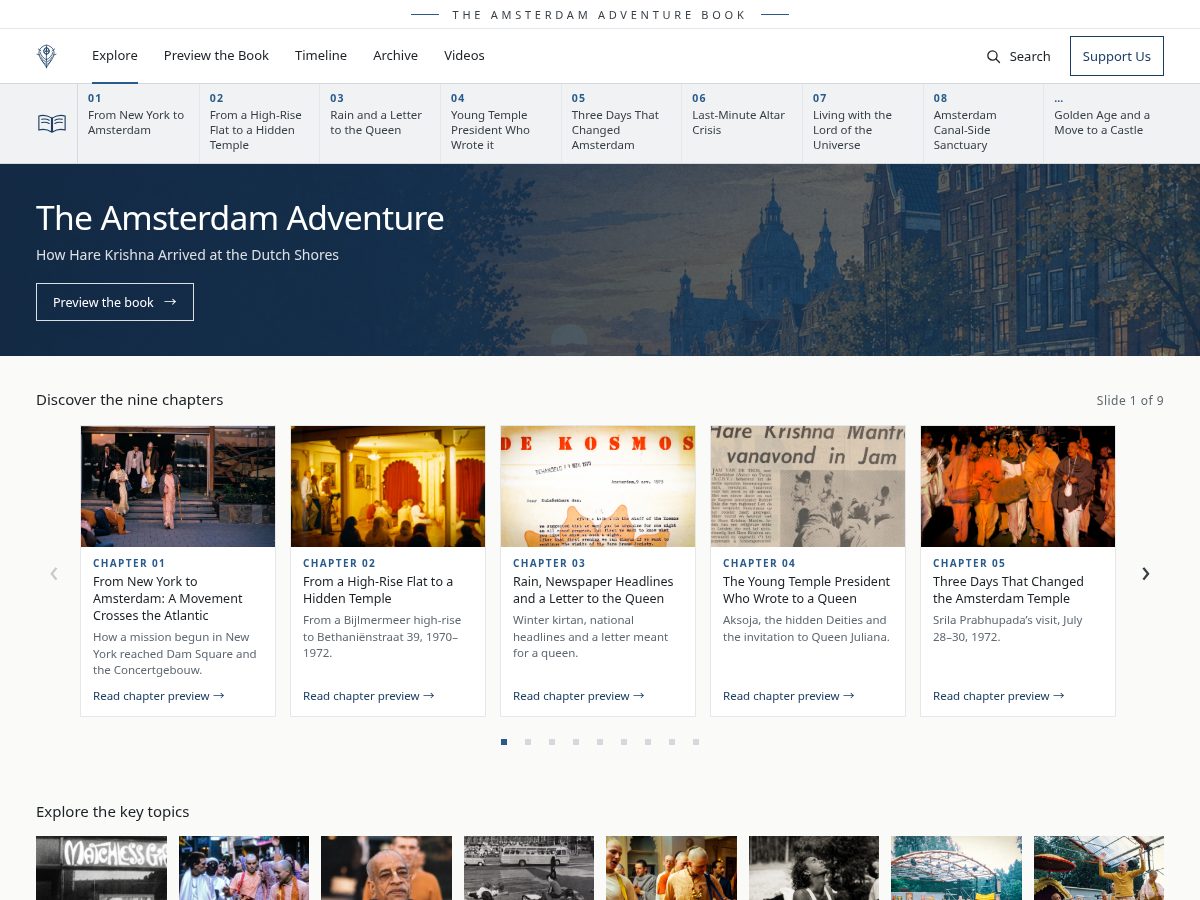Click the previous slide arrow
The image size is (1200, 900).
tap(54, 573)
